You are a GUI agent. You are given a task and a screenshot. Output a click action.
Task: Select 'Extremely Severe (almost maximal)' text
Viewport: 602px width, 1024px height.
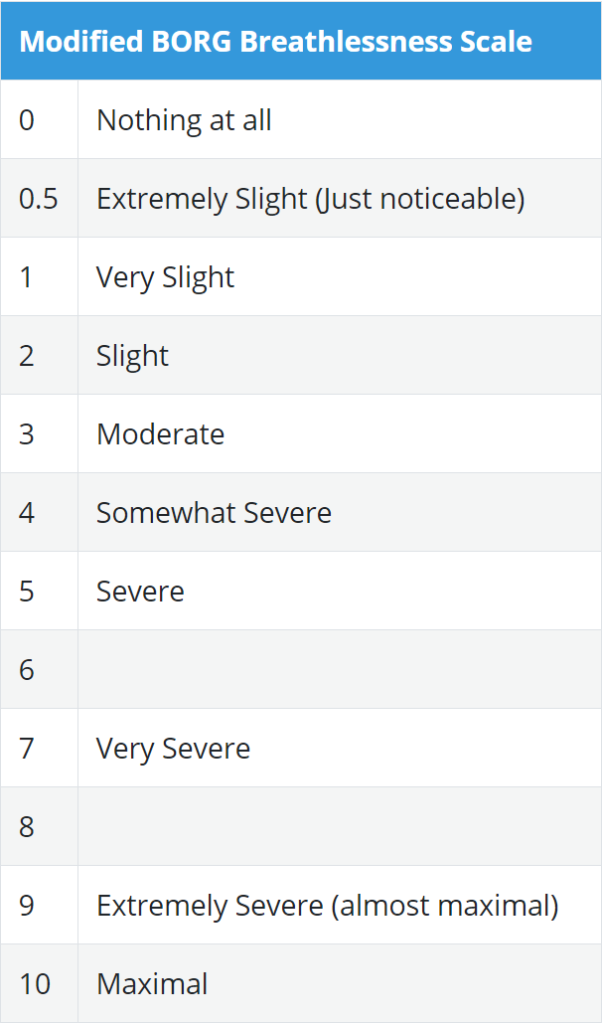[327, 905]
